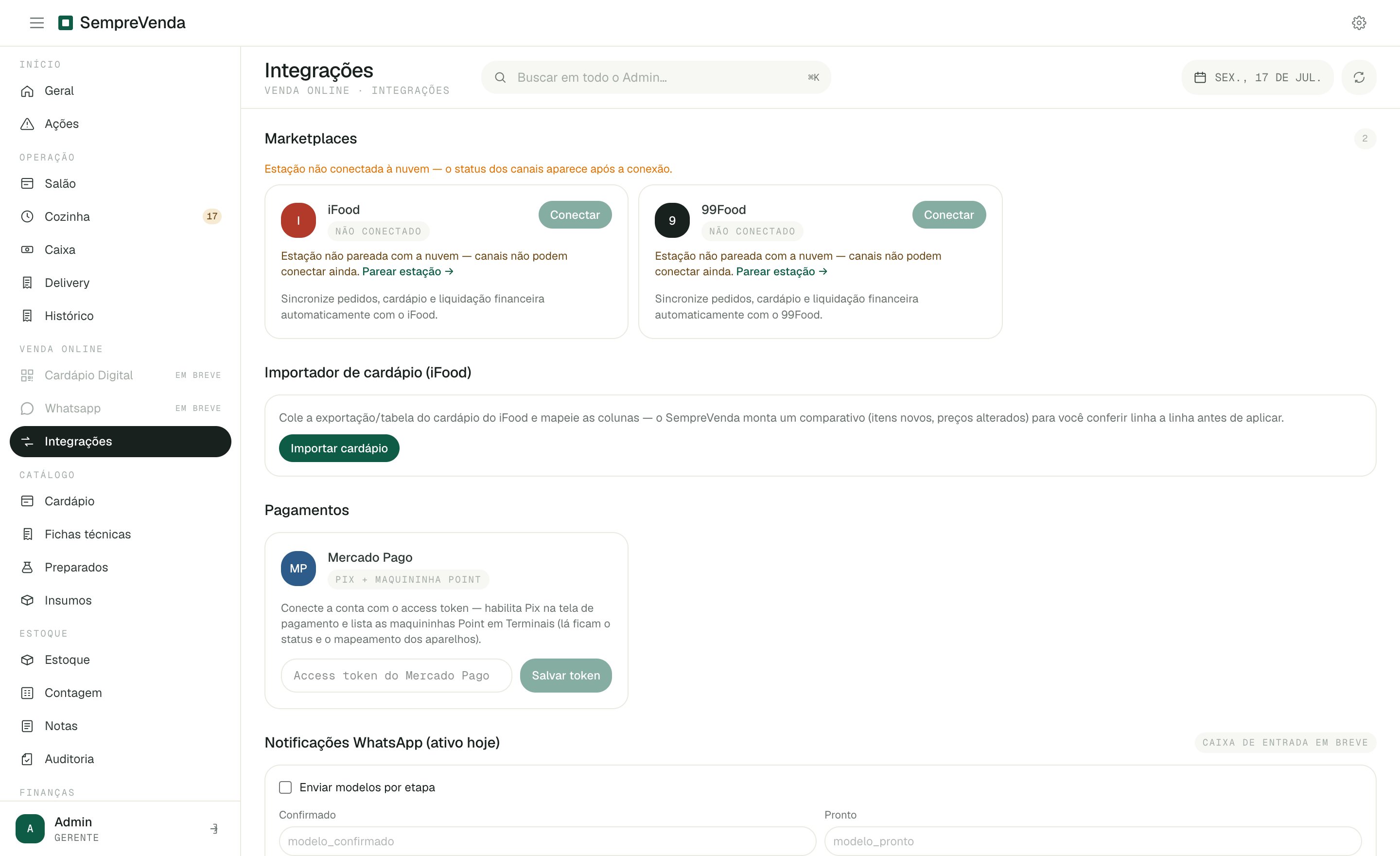Open Geral in the sidebar
The height and width of the screenshot is (856, 1400).
tap(121, 91)
